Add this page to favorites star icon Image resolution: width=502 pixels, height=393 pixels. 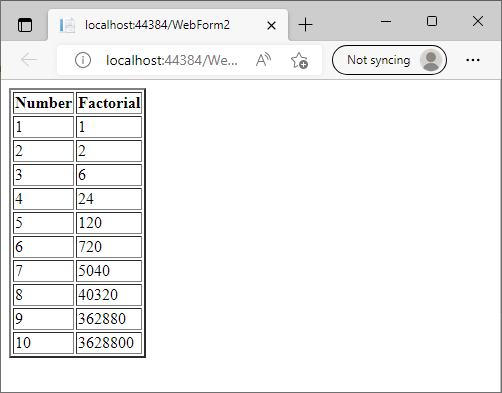coord(299,60)
